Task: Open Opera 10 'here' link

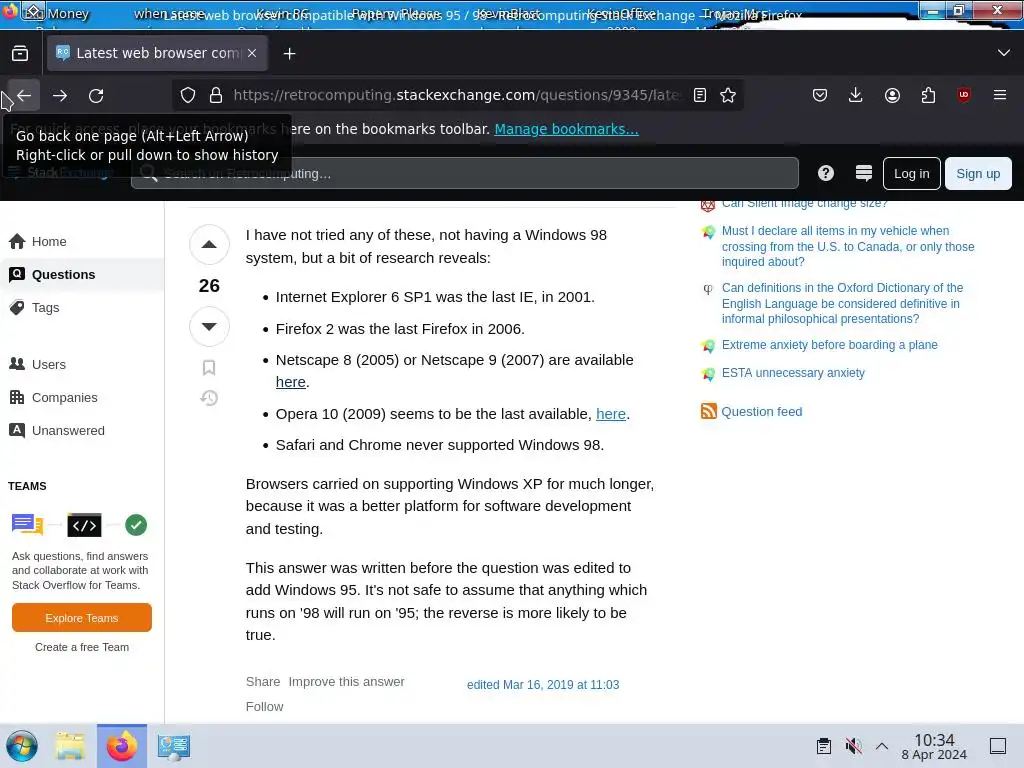Action: click(x=611, y=414)
